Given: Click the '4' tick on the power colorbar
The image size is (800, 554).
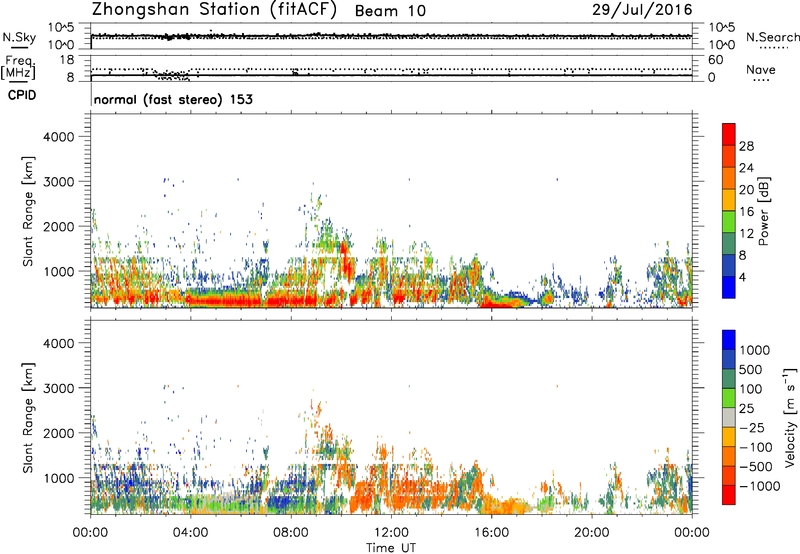Looking at the screenshot, I should pos(743,277).
